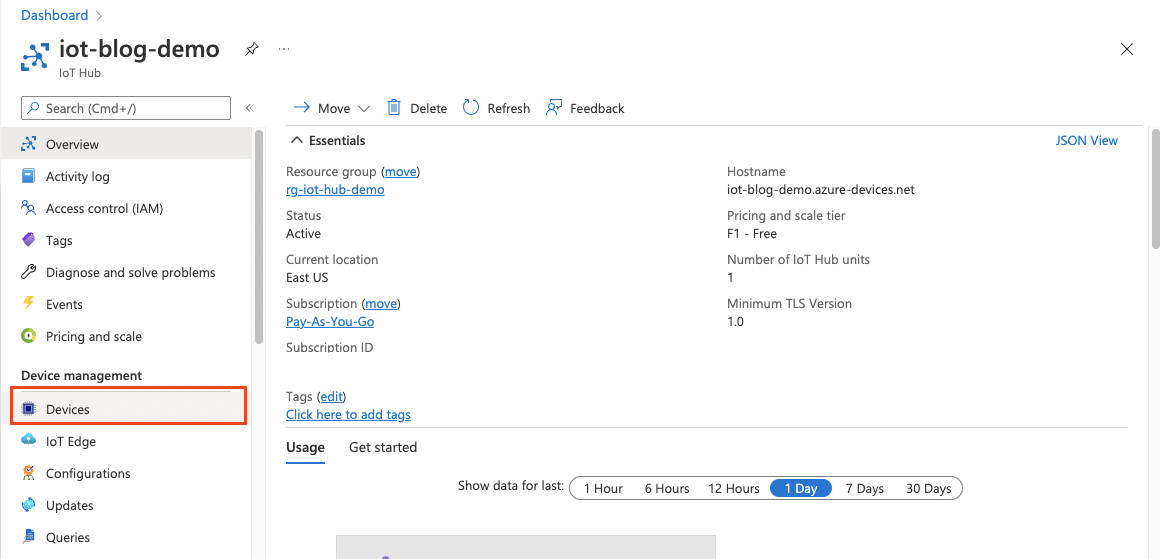Open Diagnose and solve problems wrench item
1160x559 pixels.
tap(130, 272)
